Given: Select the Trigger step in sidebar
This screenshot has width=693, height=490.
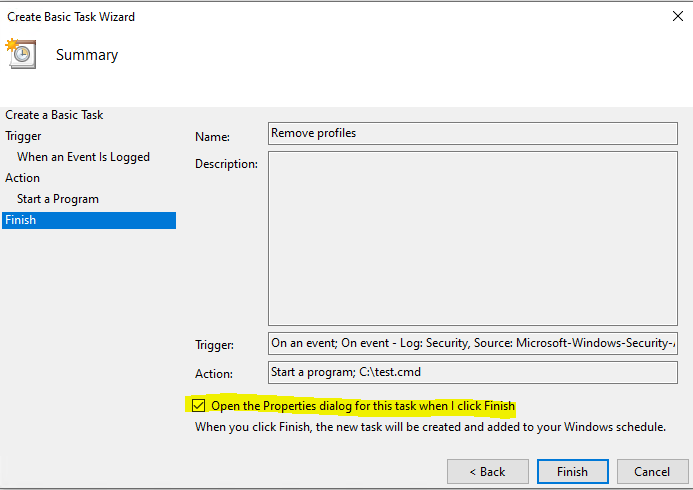Looking at the screenshot, I should tap(23, 136).
